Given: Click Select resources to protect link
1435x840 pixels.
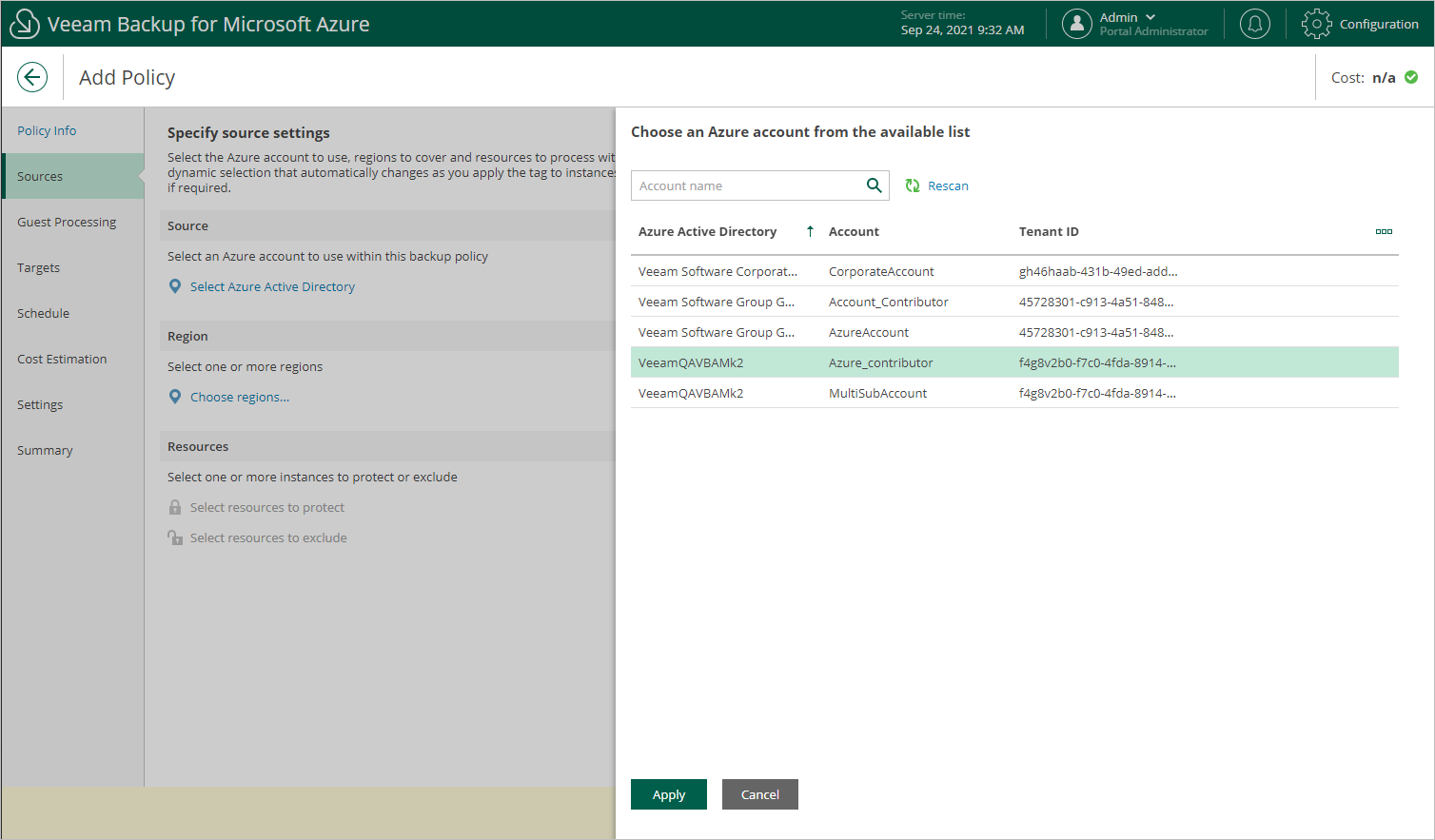Looking at the screenshot, I should (267, 507).
